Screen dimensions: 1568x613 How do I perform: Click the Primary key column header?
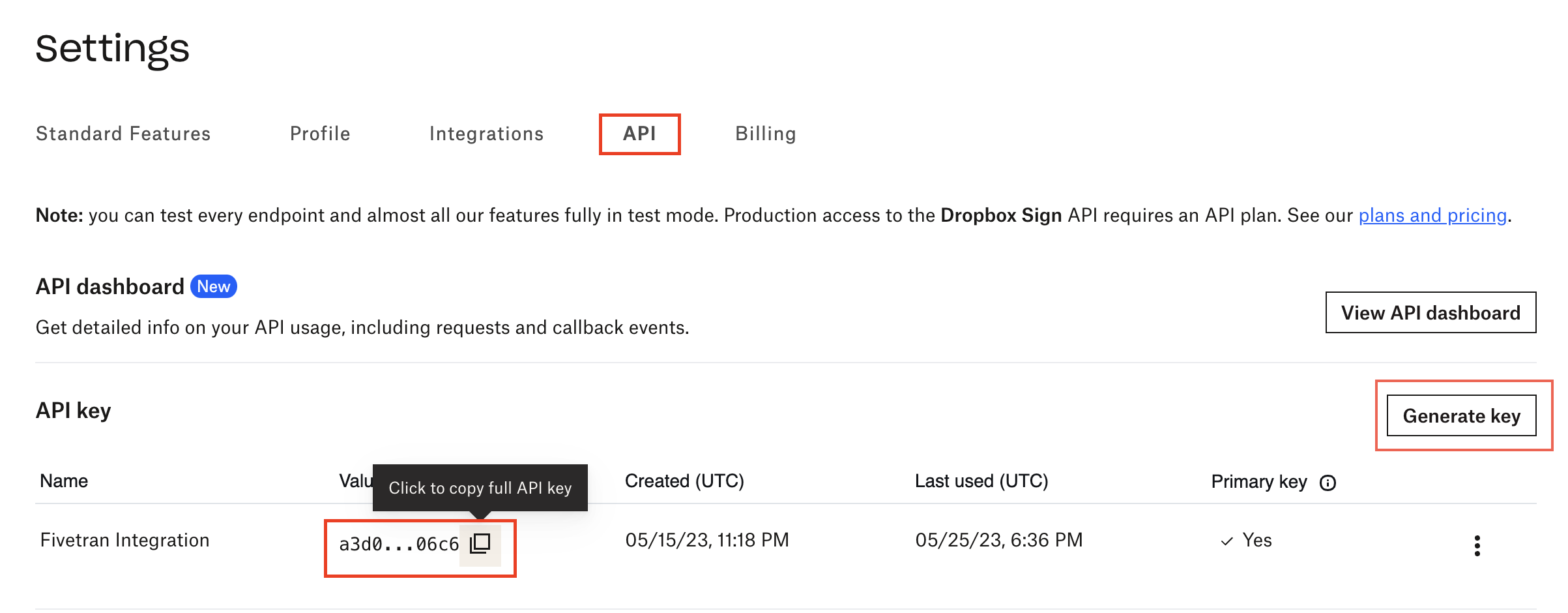(x=1259, y=481)
